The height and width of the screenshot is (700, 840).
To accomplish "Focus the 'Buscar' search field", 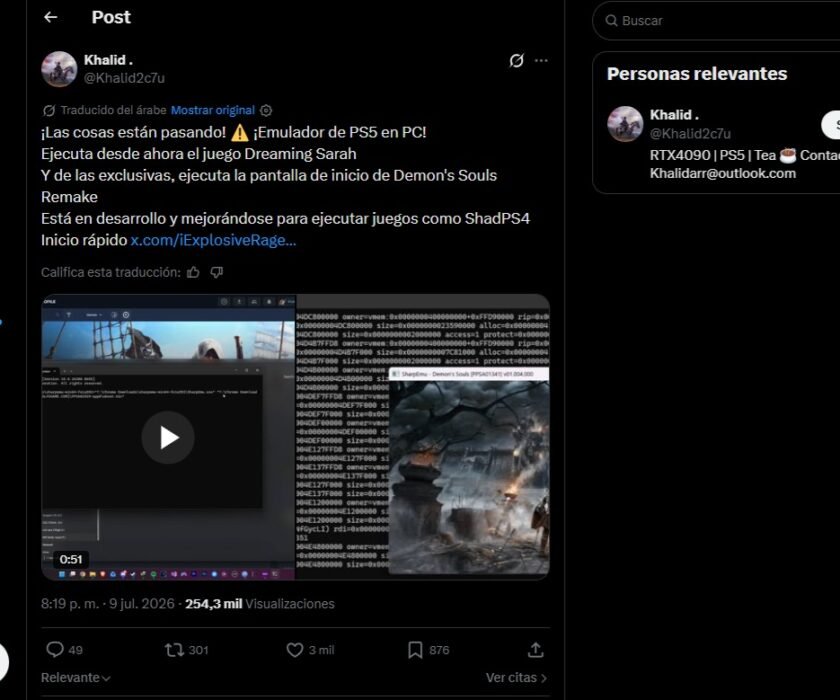I will click(718, 20).
